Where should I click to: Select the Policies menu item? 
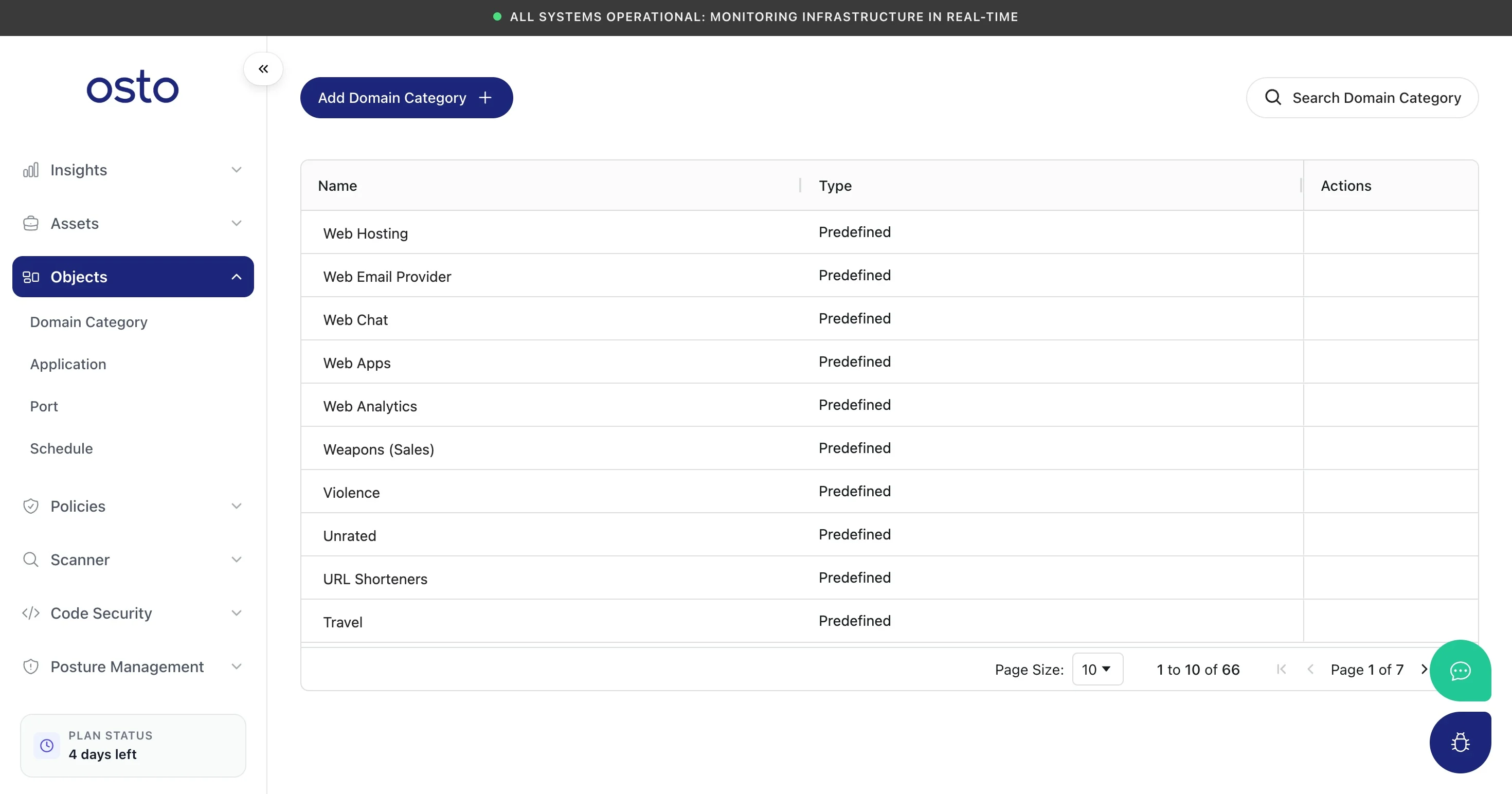pyautogui.click(x=133, y=506)
